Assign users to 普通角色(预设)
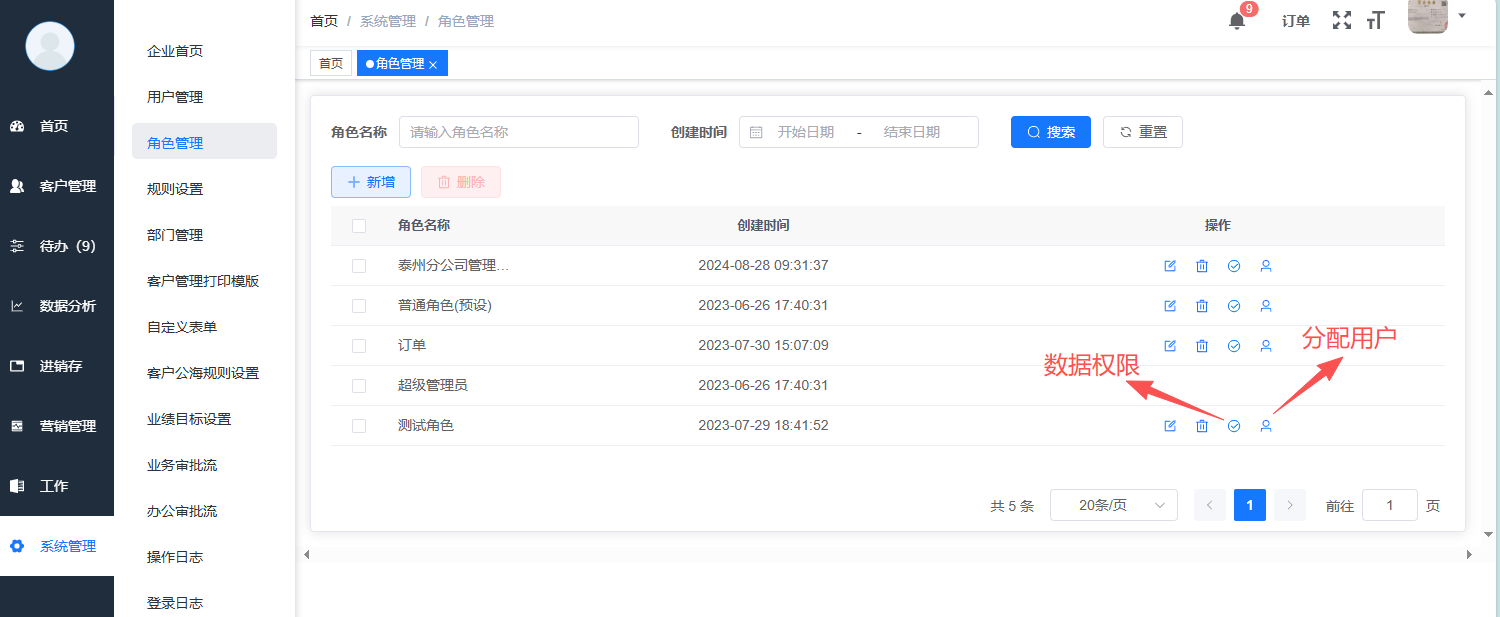The image size is (1500, 617). coord(1265,306)
